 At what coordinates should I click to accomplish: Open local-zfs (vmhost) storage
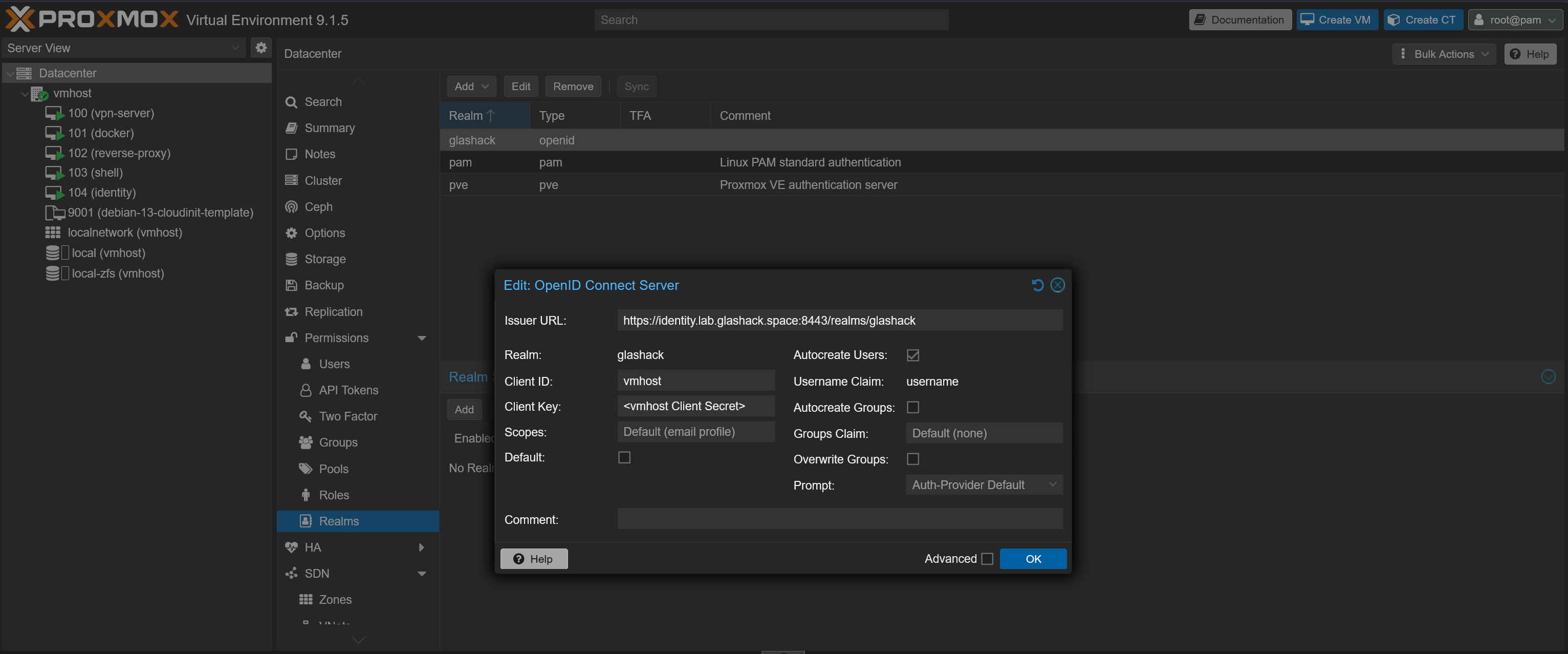[x=118, y=273]
